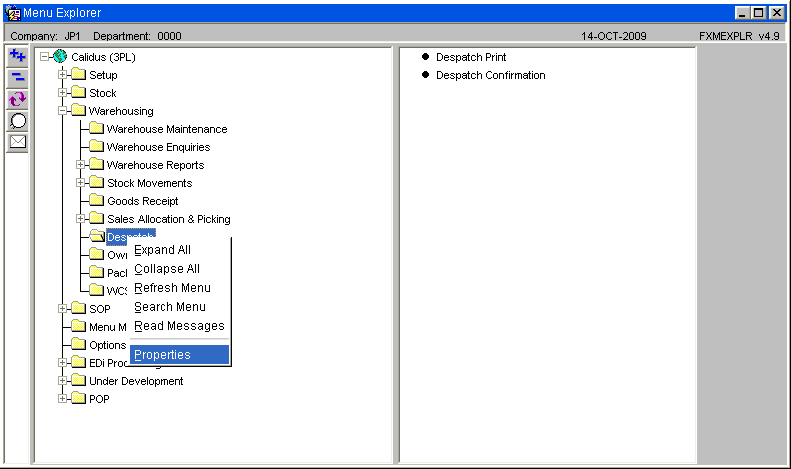Viewport: 791px width, 469px height.
Task: Click the Stock folder icon
Action: pyautogui.click(x=78, y=93)
